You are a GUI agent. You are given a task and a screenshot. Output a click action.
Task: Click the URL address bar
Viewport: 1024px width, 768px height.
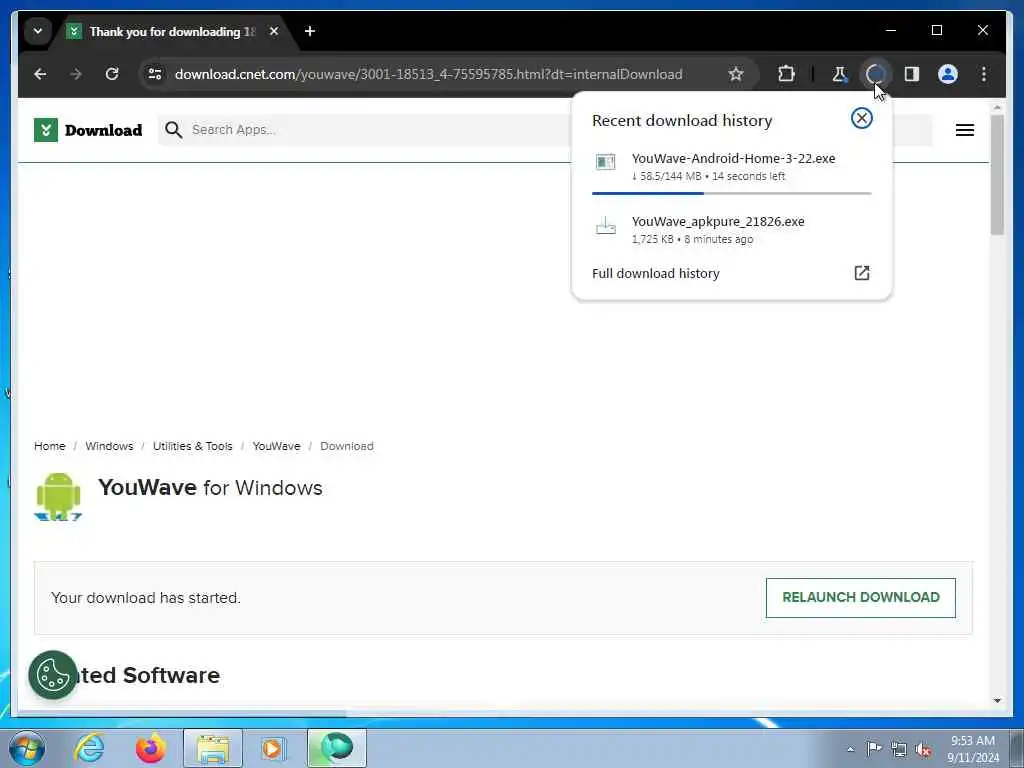pyautogui.click(x=428, y=74)
